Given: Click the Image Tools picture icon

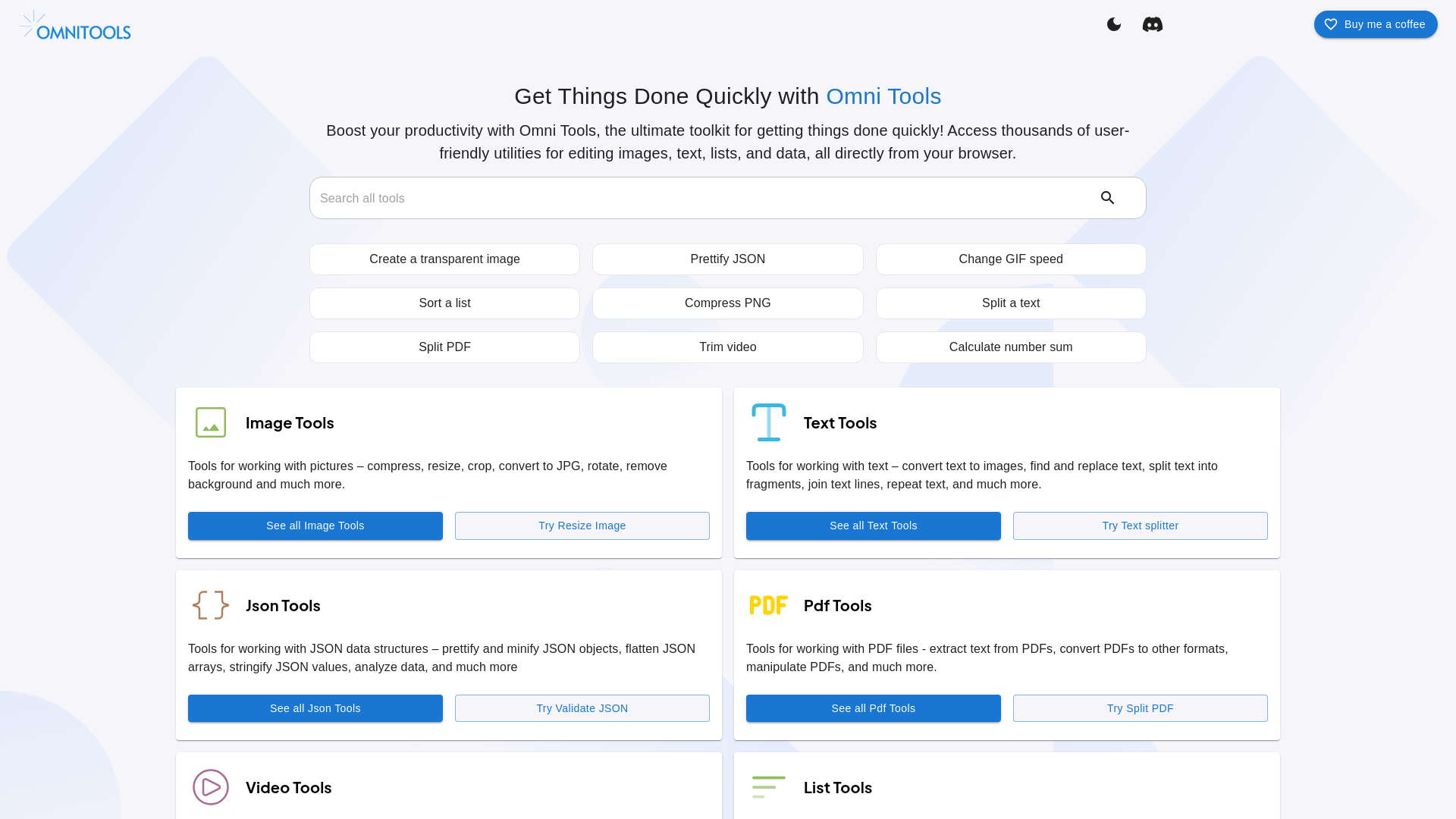Looking at the screenshot, I should pos(211,422).
